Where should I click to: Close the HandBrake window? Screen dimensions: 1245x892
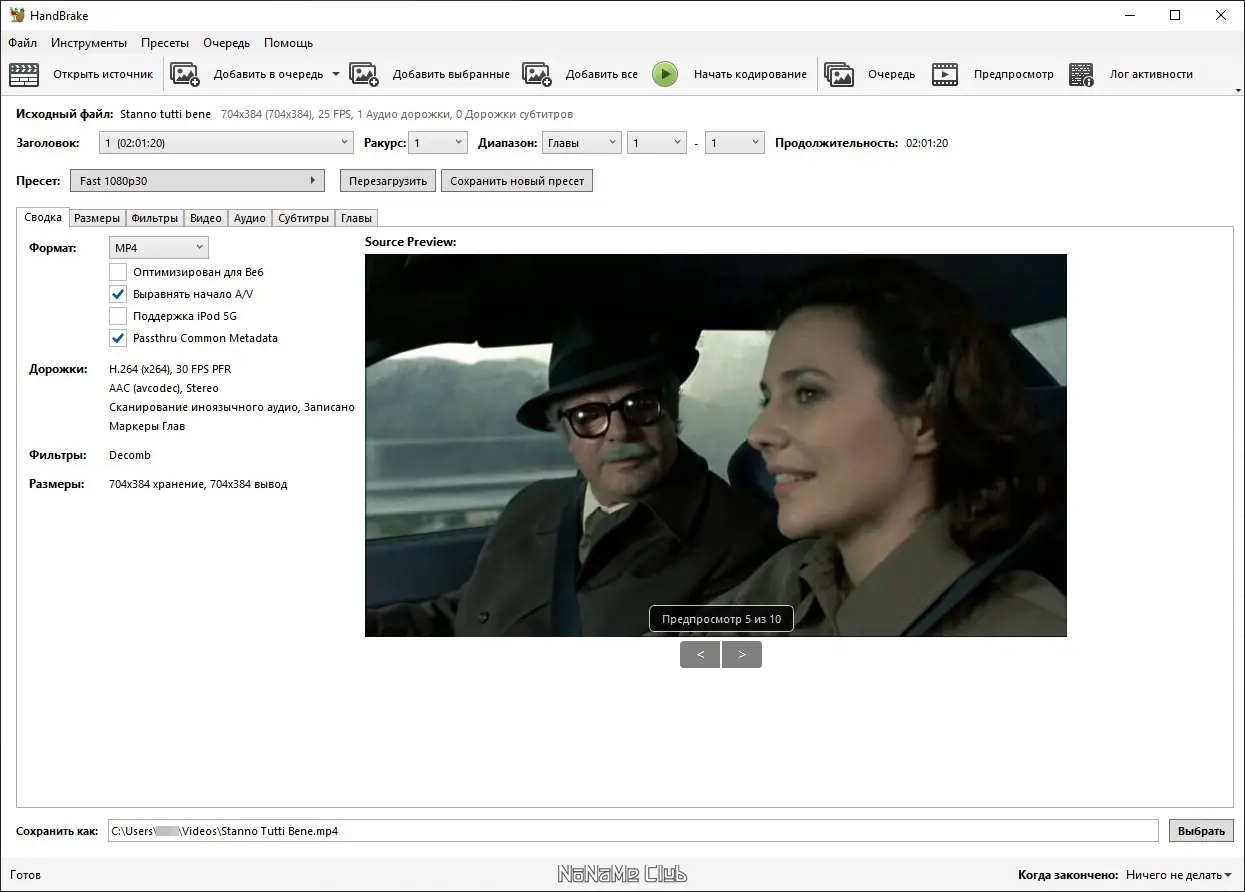(1221, 15)
